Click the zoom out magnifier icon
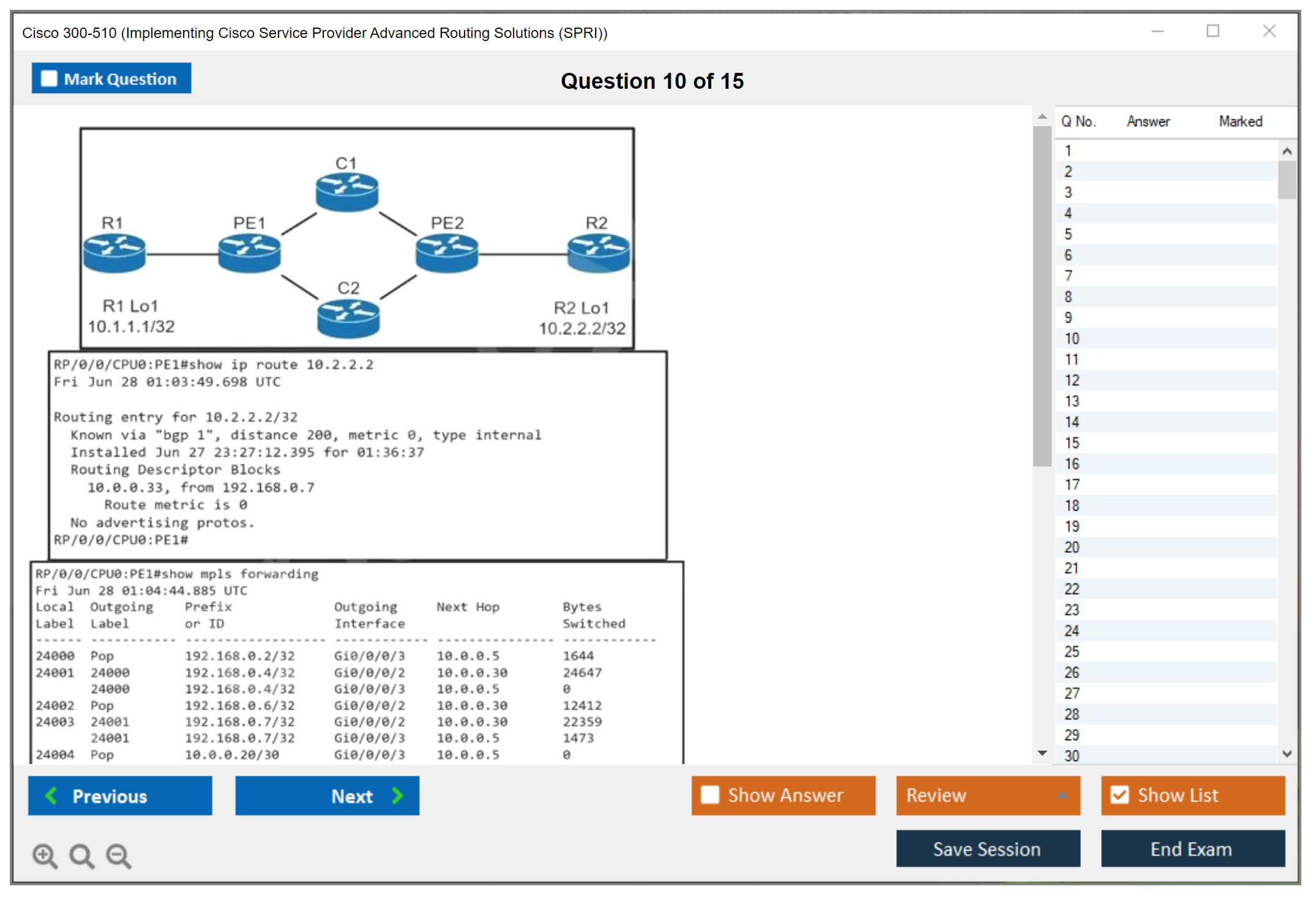The width and height of the screenshot is (1316, 900). (x=119, y=855)
